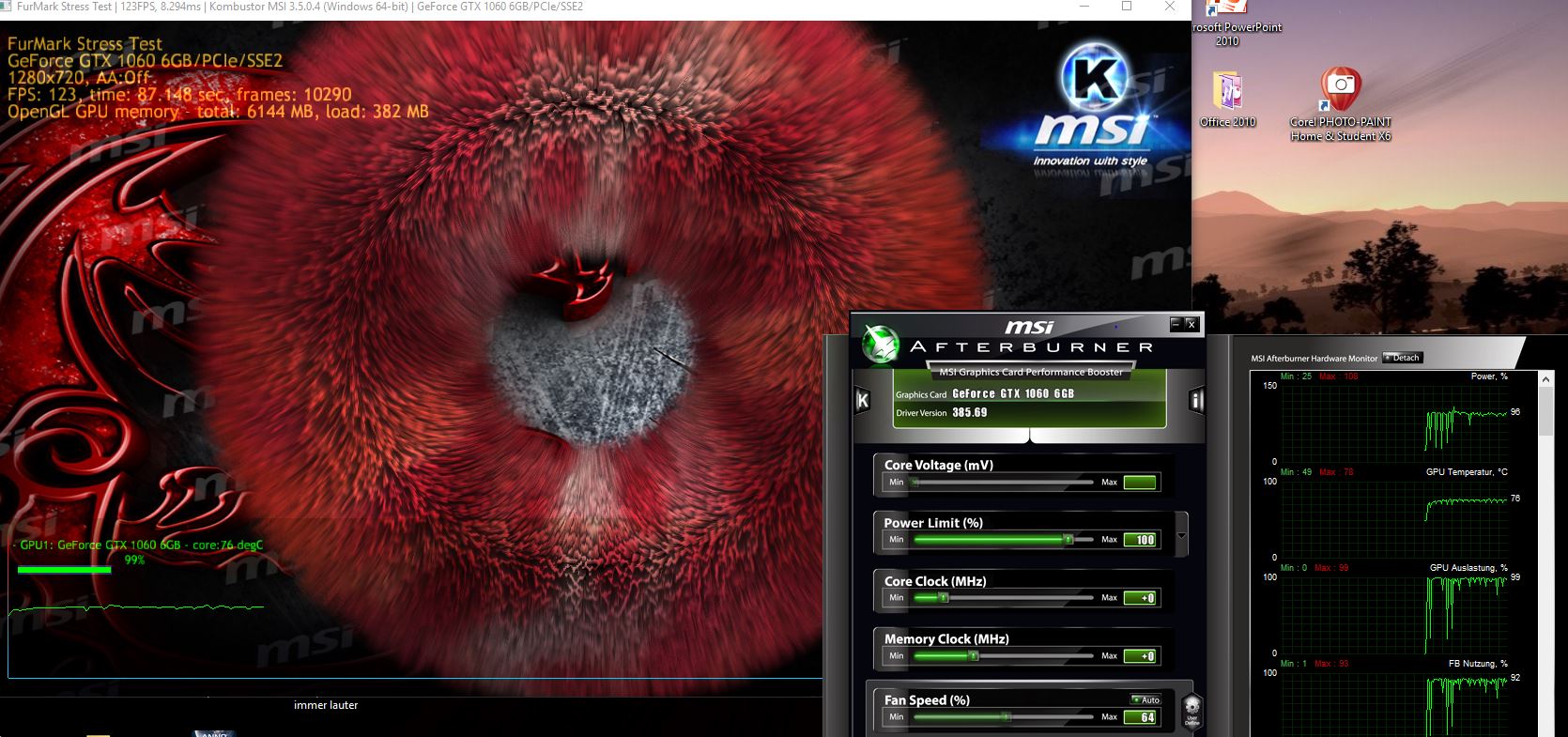This screenshot has height=737, width=1568.
Task: Toggle the fan speed Auto button
Action: 1145,699
